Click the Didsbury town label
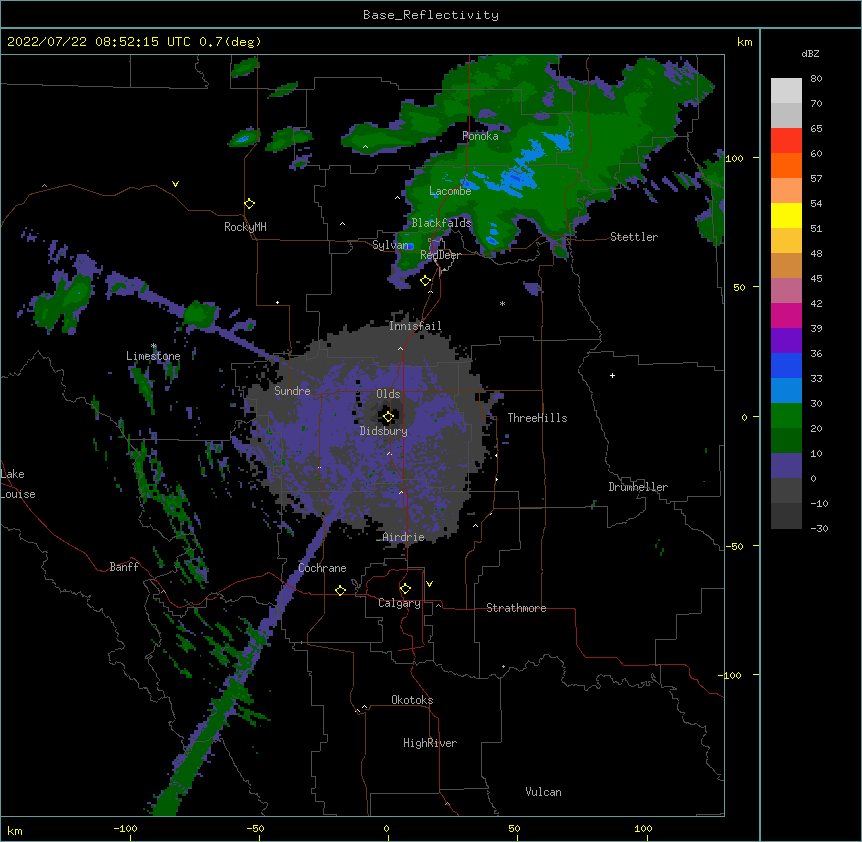Viewport: 862px width, 842px height. click(x=384, y=431)
